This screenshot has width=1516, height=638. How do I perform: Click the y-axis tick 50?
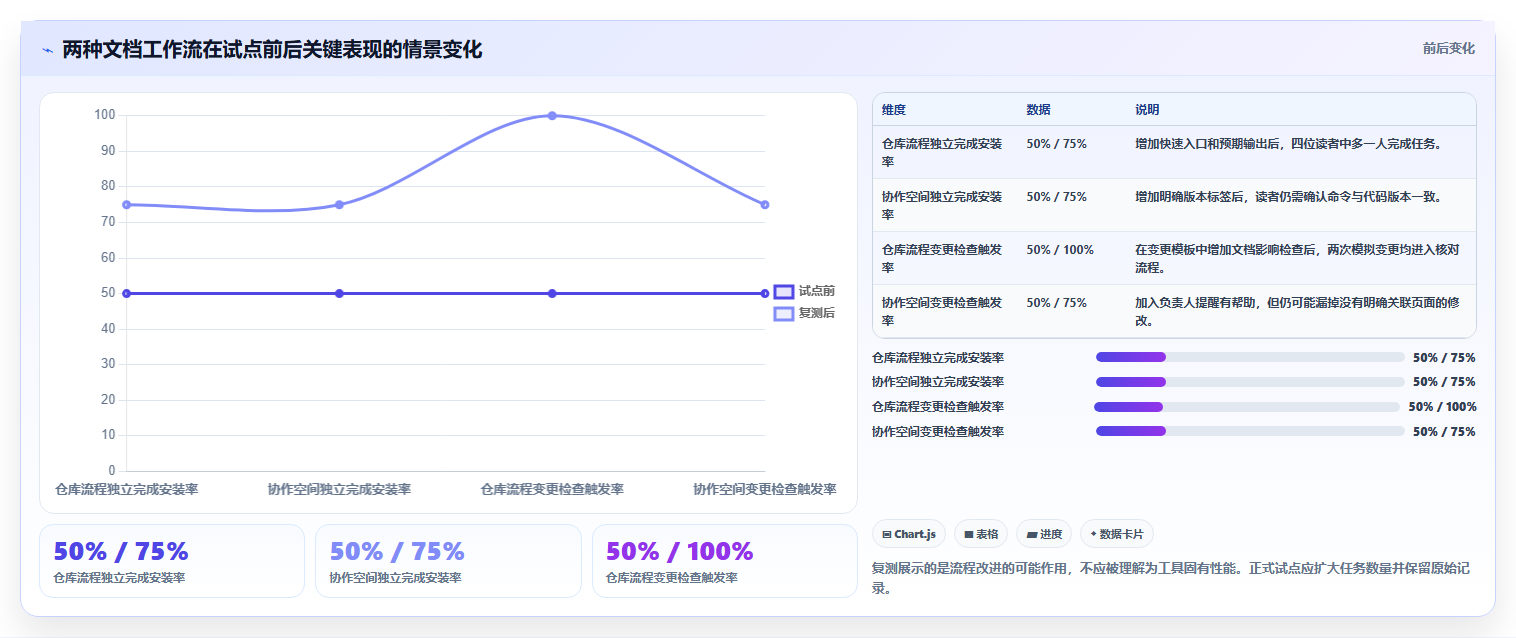pyautogui.click(x=108, y=293)
